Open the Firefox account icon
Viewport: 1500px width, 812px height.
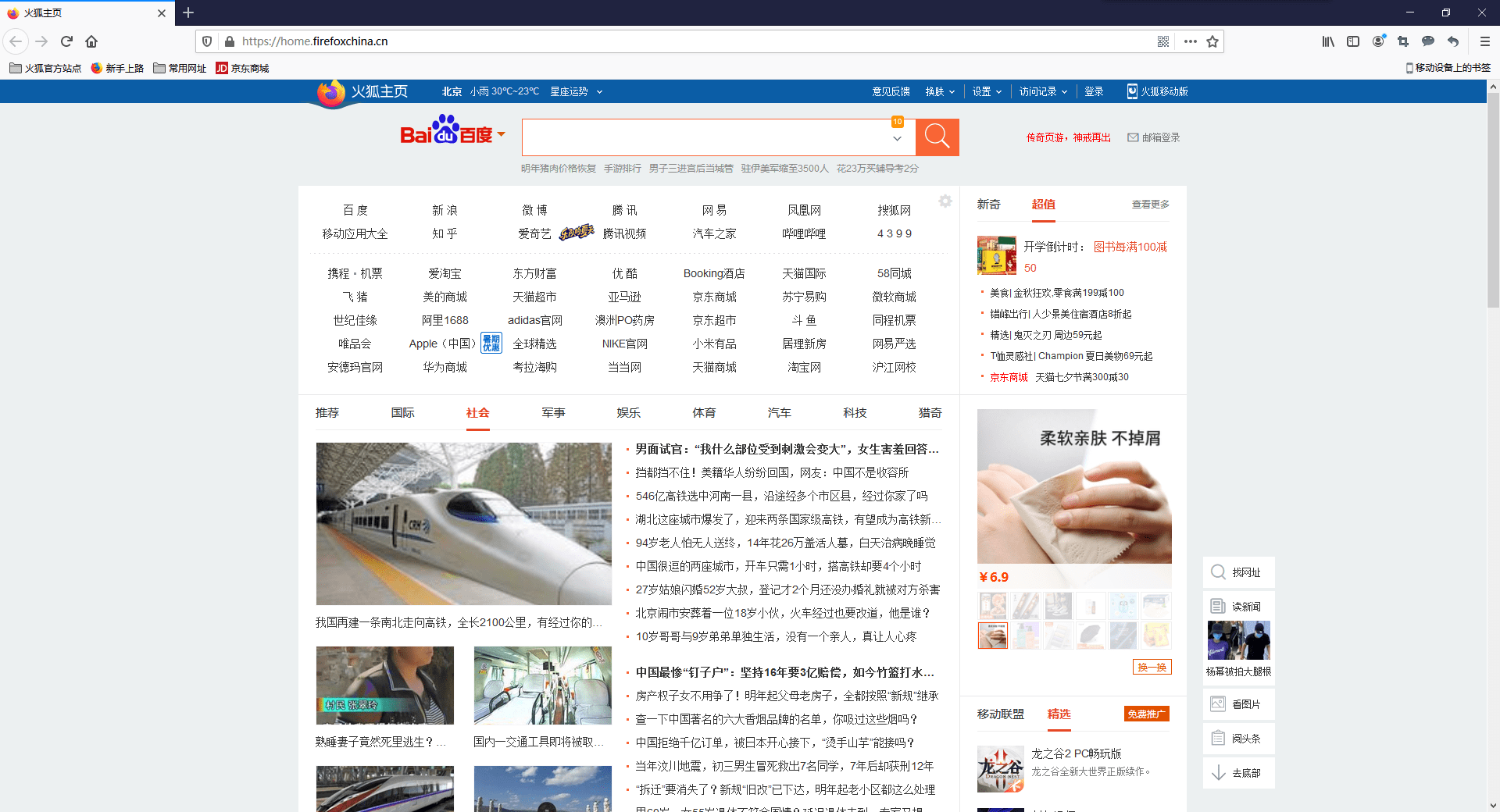coord(1379,41)
